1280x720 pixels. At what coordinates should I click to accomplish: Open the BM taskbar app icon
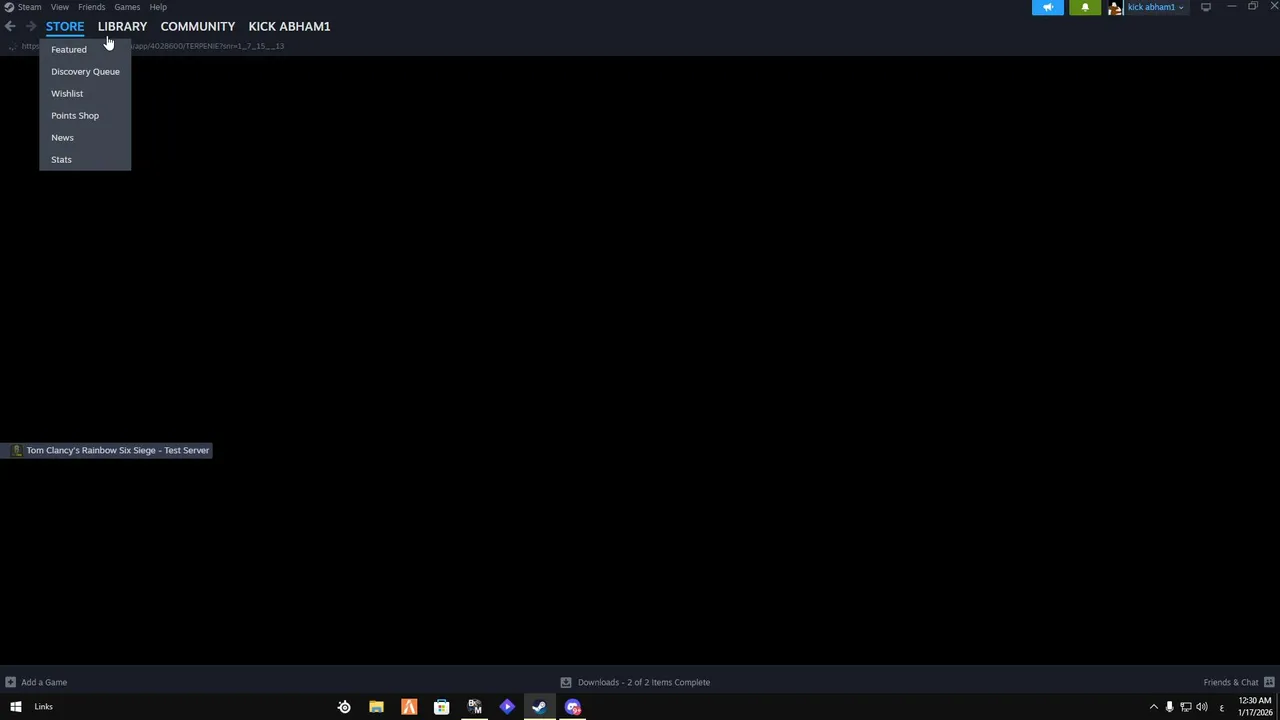click(x=474, y=707)
